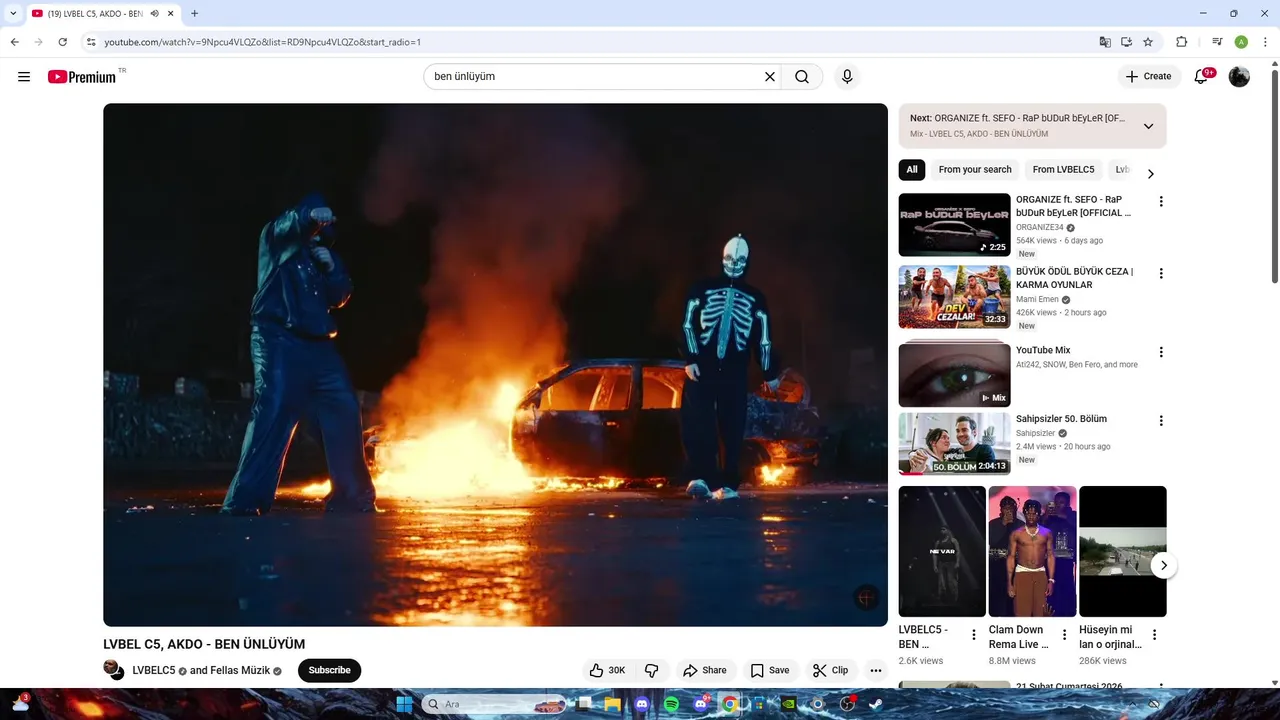Go back in Chrome

(15, 42)
